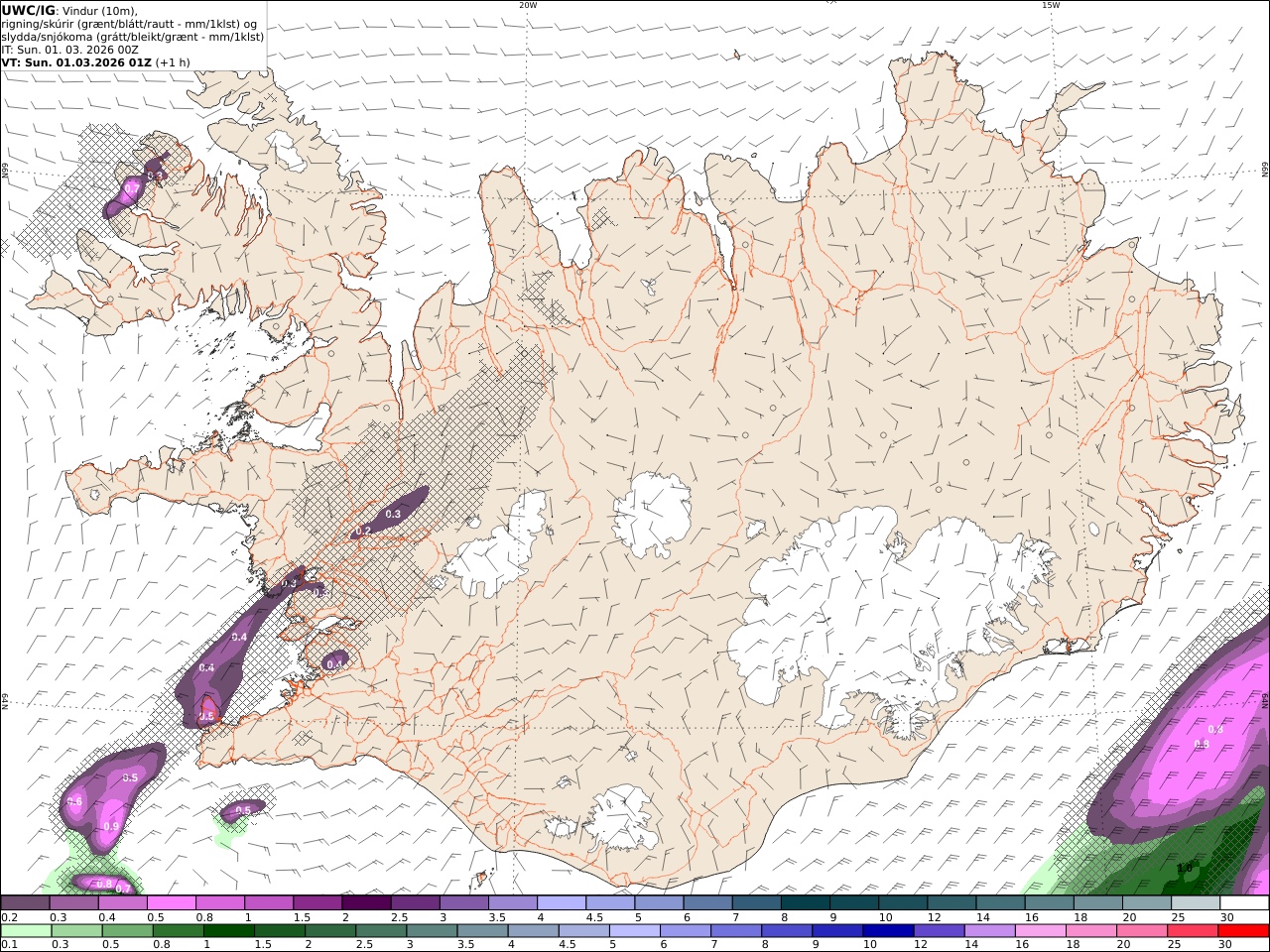Screen dimensions: 1270x952
Task: Click the '30' label ending the rain scale
Action: [x=1226, y=945]
